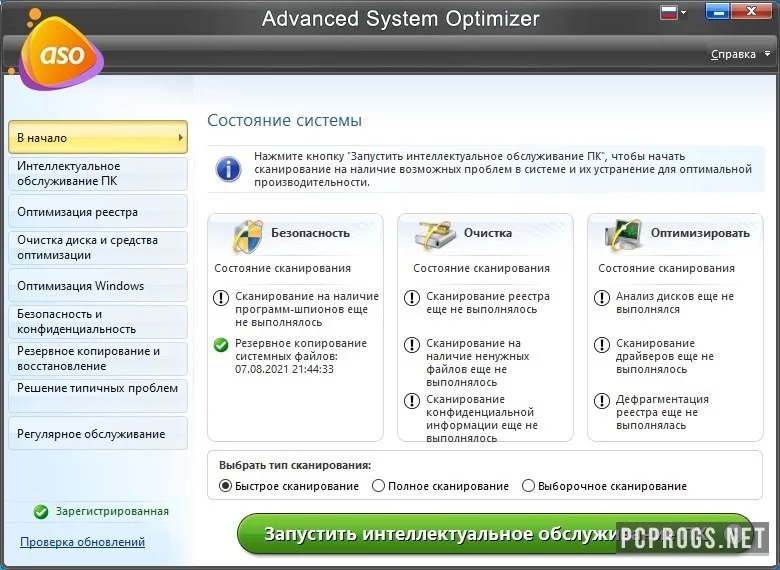The height and width of the screenshot is (570, 780).
Task: Open Оптимизация Windows section
Action: point(98,285)
